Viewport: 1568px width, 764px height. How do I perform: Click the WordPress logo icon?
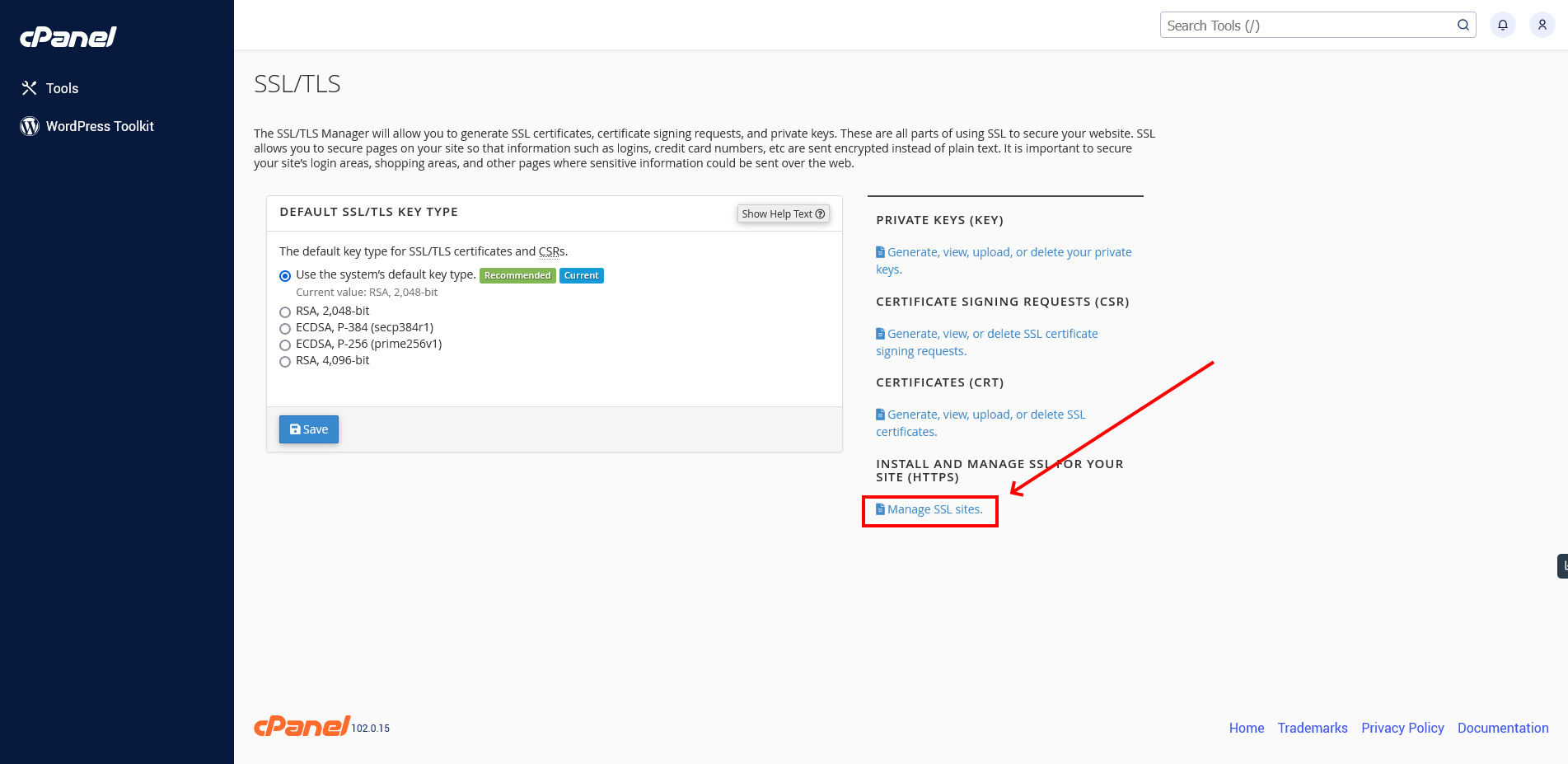pos(30,126)
